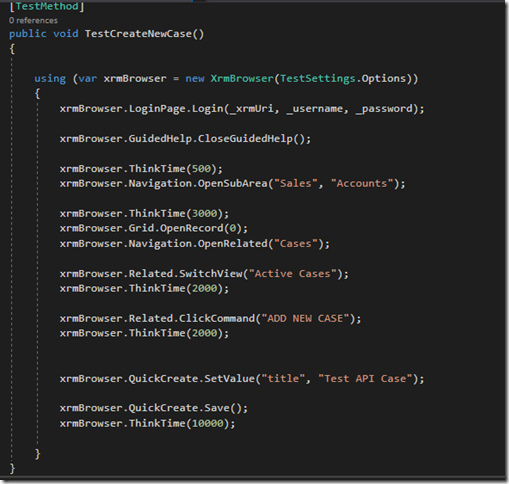509x484 pixels.
Task: Click the "ADD NEW CASE" string literal
Action: [305, 318]
